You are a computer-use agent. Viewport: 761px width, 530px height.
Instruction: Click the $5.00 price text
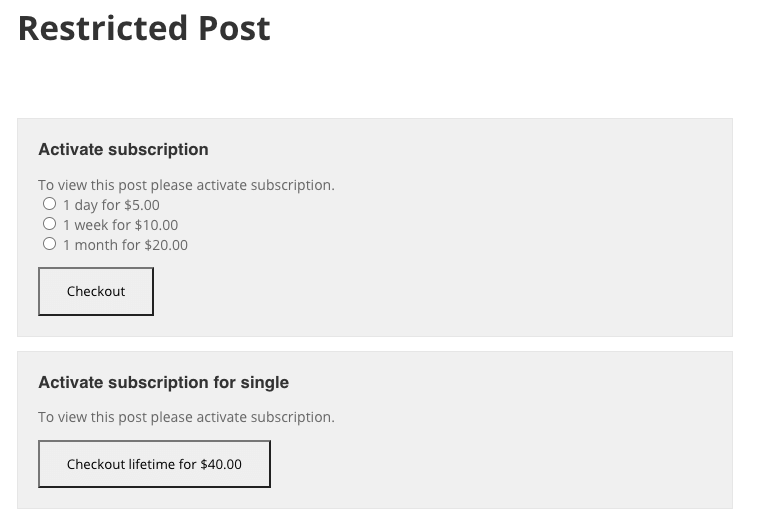pos(141,205)
